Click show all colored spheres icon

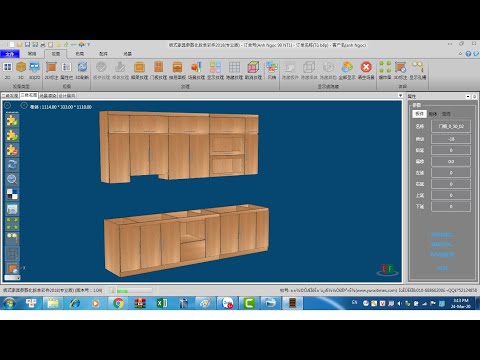tap(347, 70)
